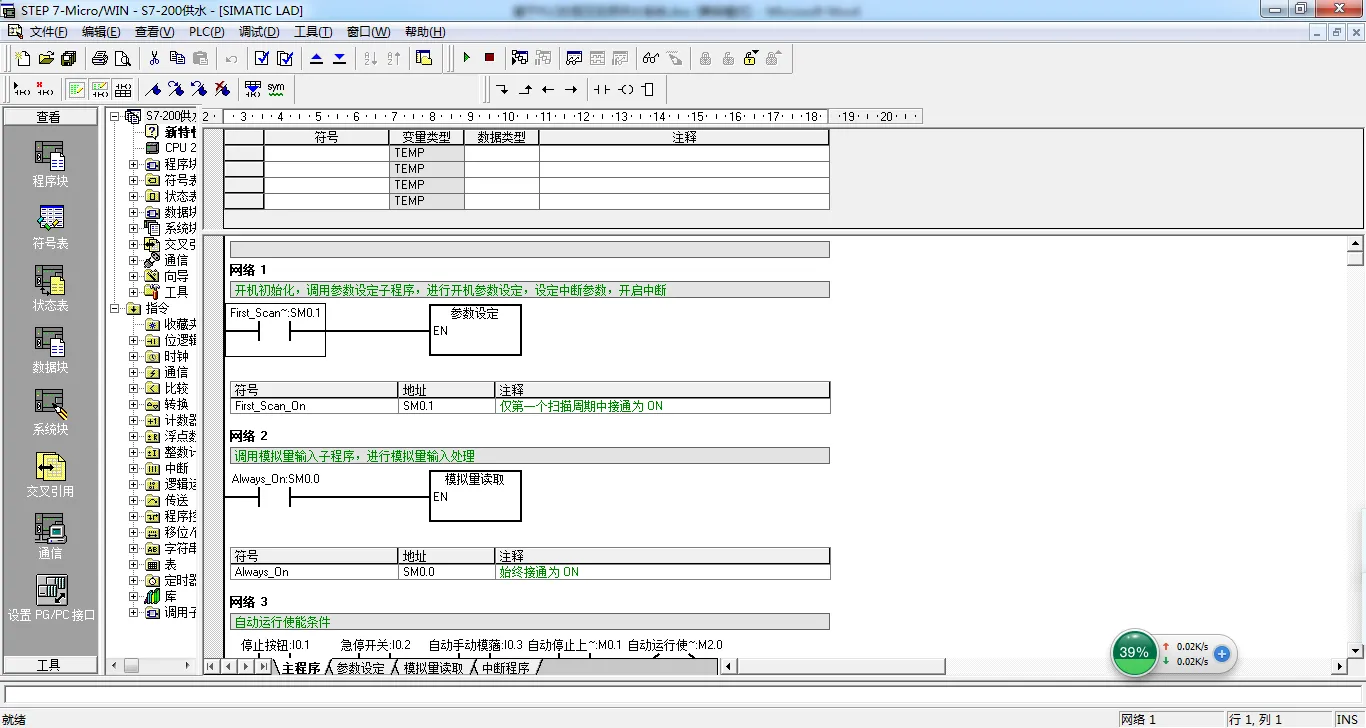Open 程序块 in the view bar
The height and width of the screenshot is (728, 1366).
pyautogui.click(x=50, y=164)
